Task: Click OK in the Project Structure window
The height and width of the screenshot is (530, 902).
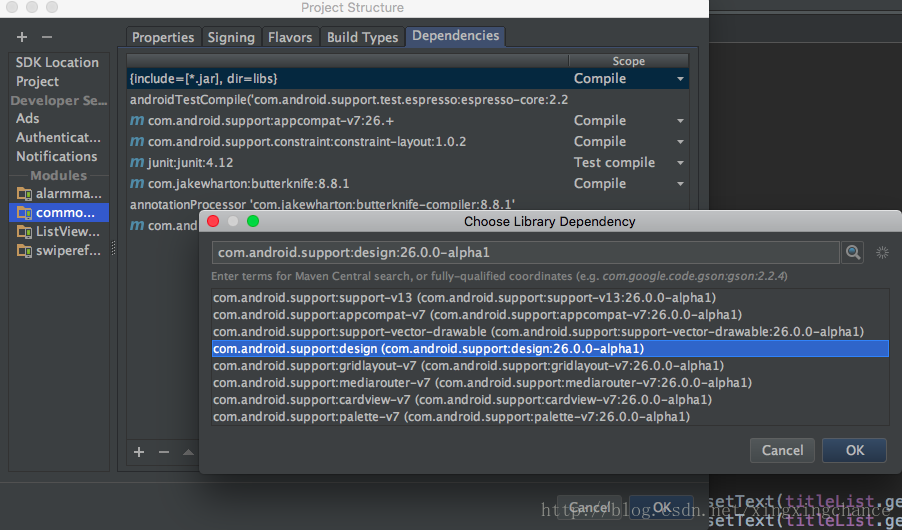Action: [661, 508]
